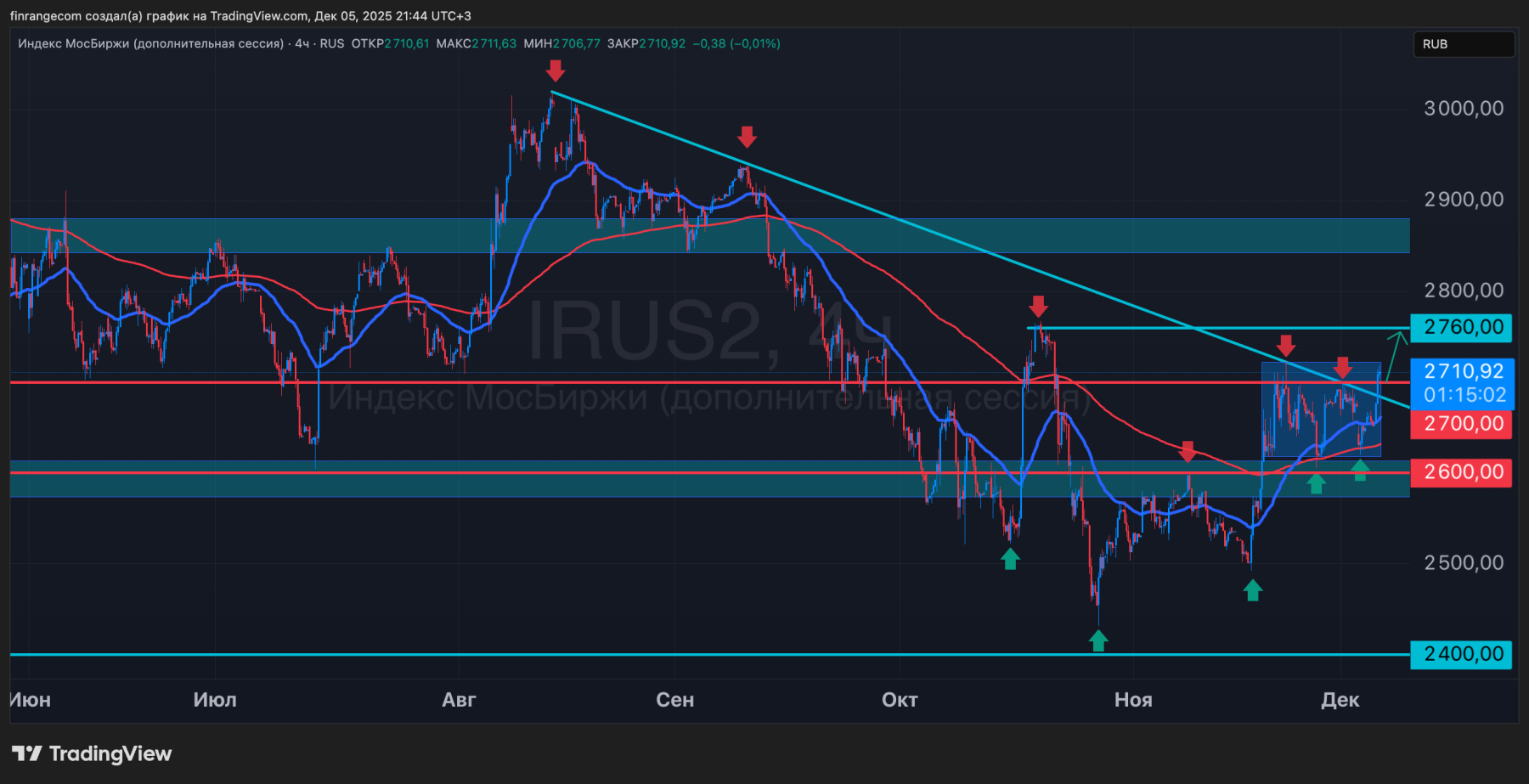Select the green arrow under the mid-November low
The image size is (1529, 784).
[x=1253, y=589]
